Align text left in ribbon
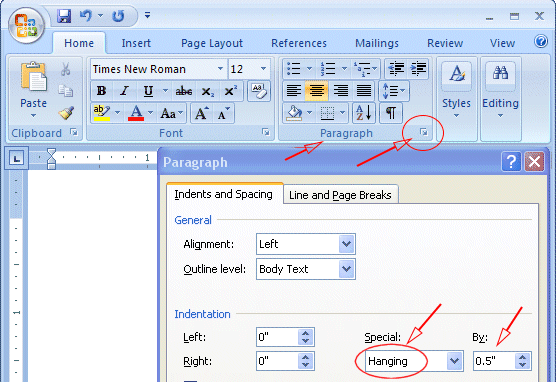 294,91
